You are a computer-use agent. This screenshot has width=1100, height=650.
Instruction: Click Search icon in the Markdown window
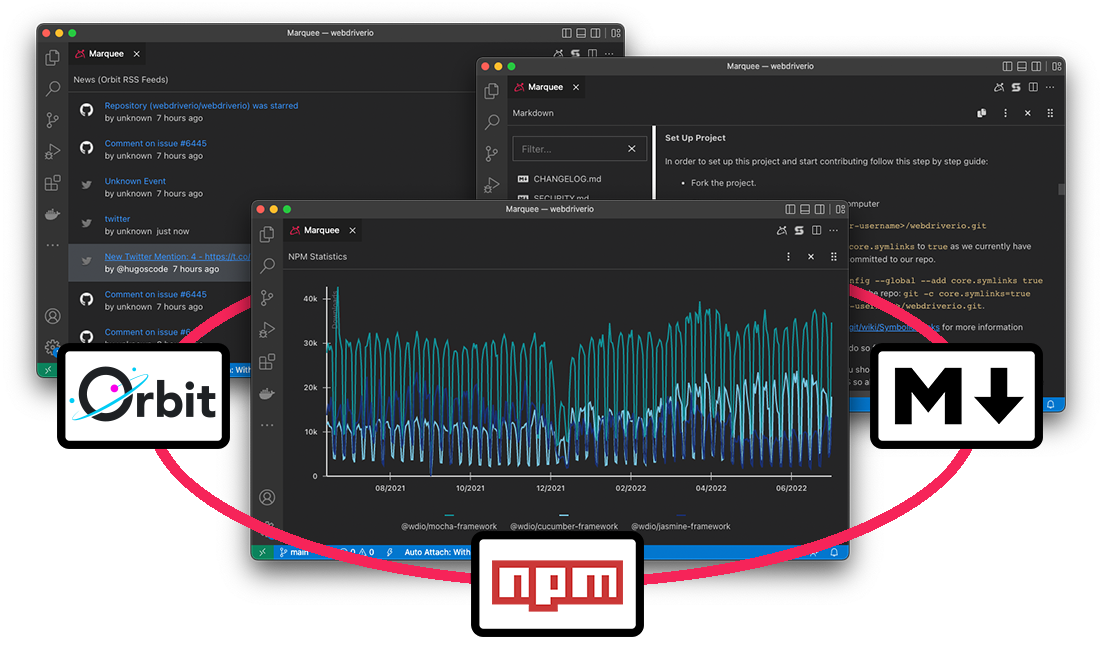[492, 122]
